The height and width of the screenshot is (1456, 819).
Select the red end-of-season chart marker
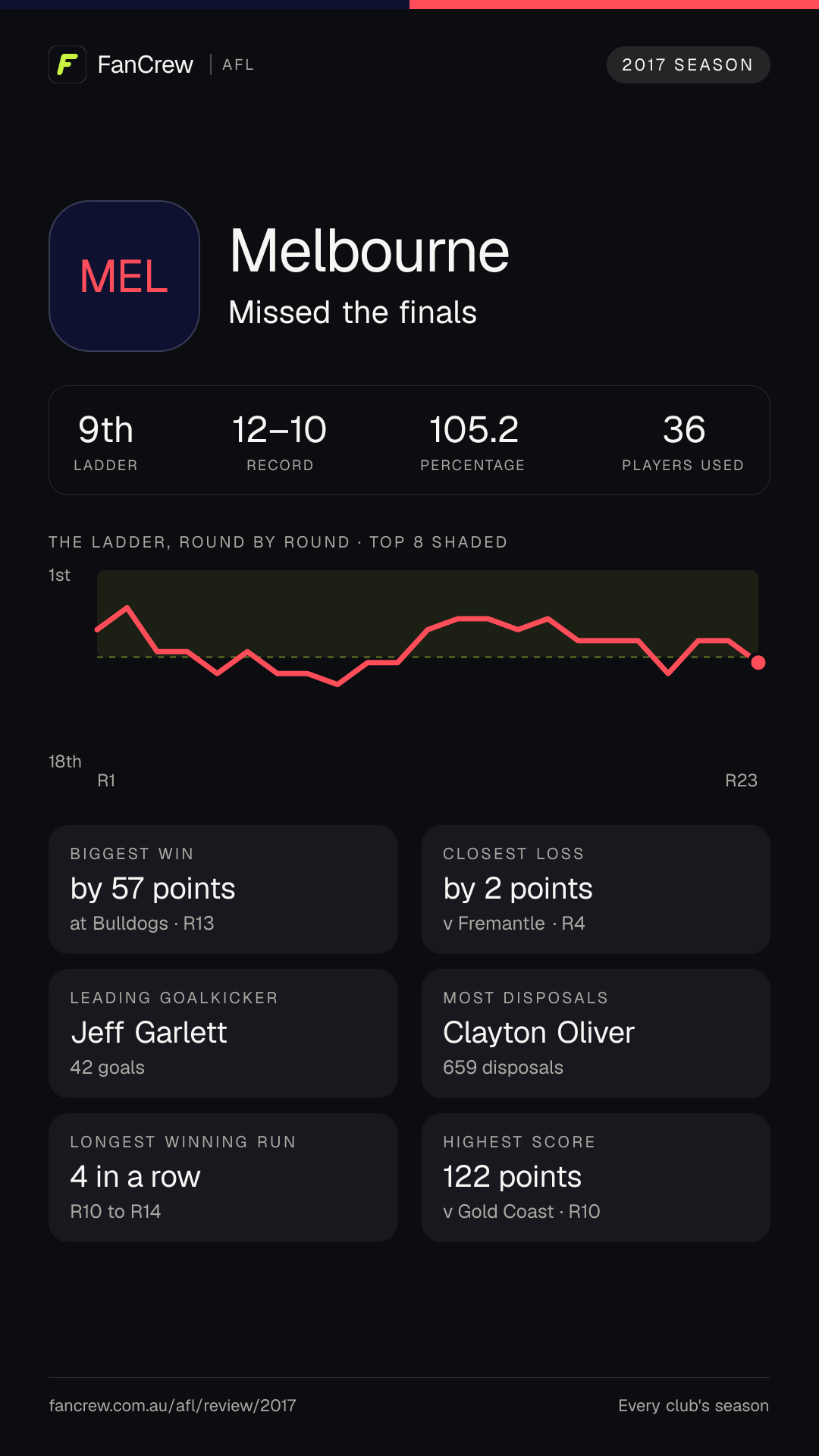758,663
